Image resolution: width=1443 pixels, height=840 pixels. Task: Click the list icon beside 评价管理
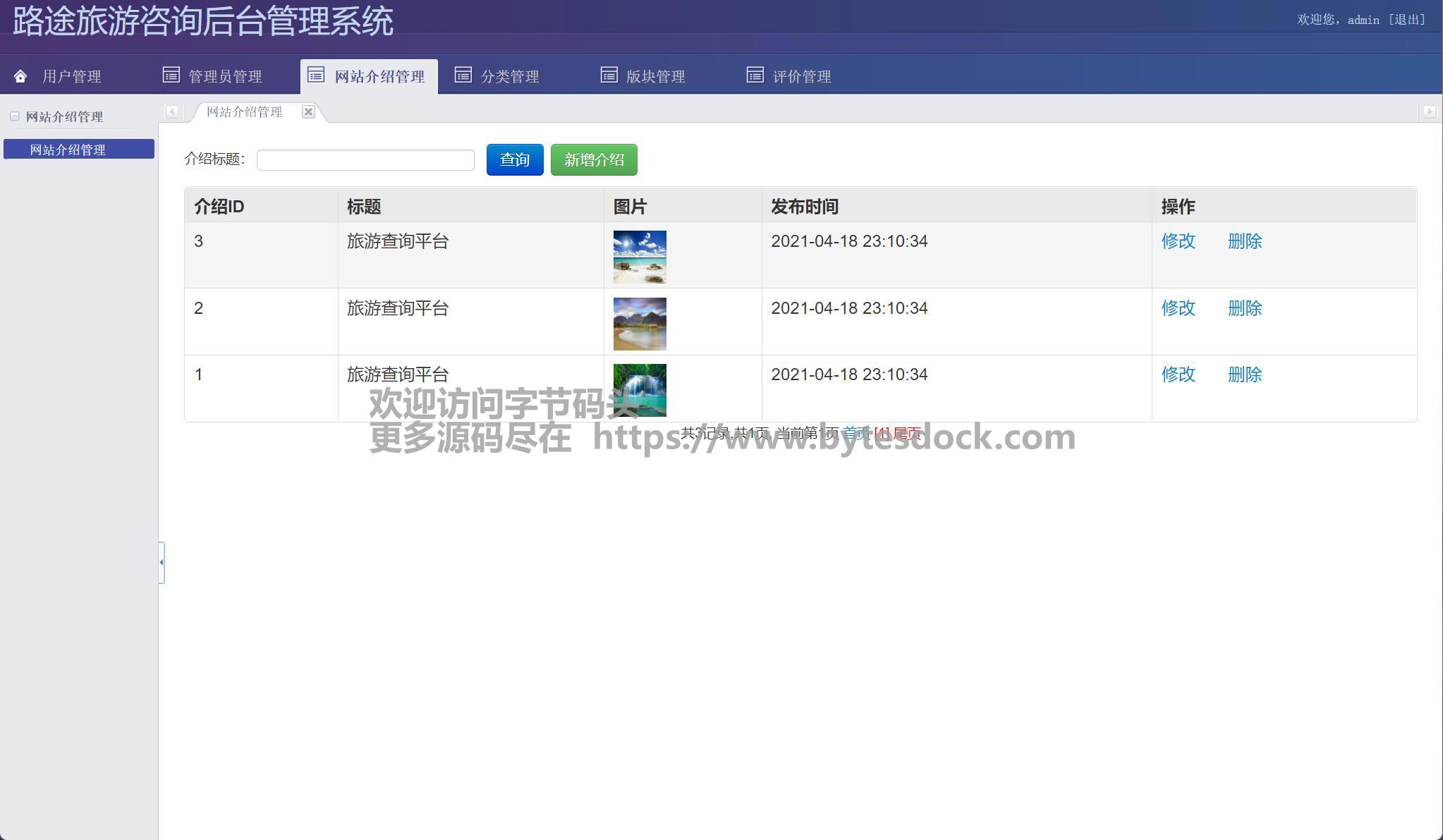[x=755, y=75]
